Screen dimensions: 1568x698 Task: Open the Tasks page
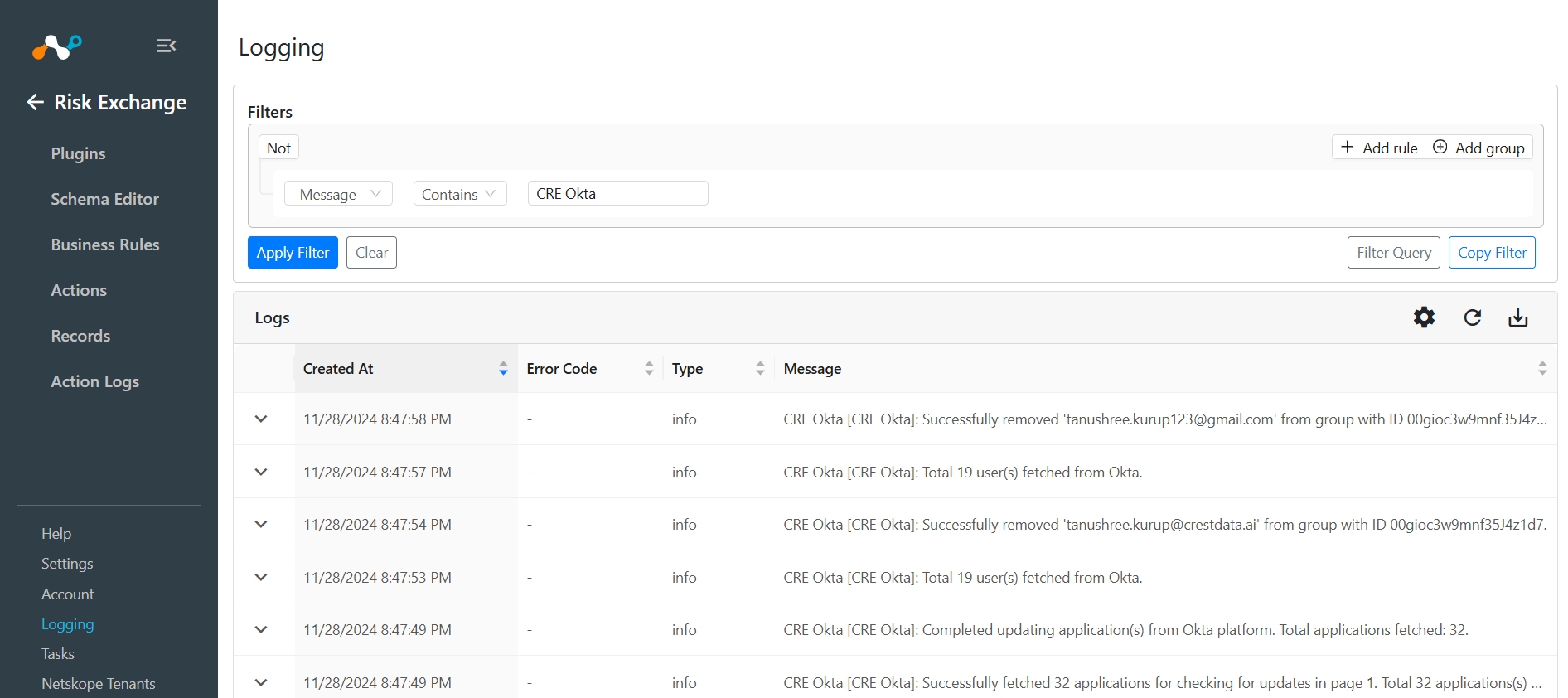(58, 654)
